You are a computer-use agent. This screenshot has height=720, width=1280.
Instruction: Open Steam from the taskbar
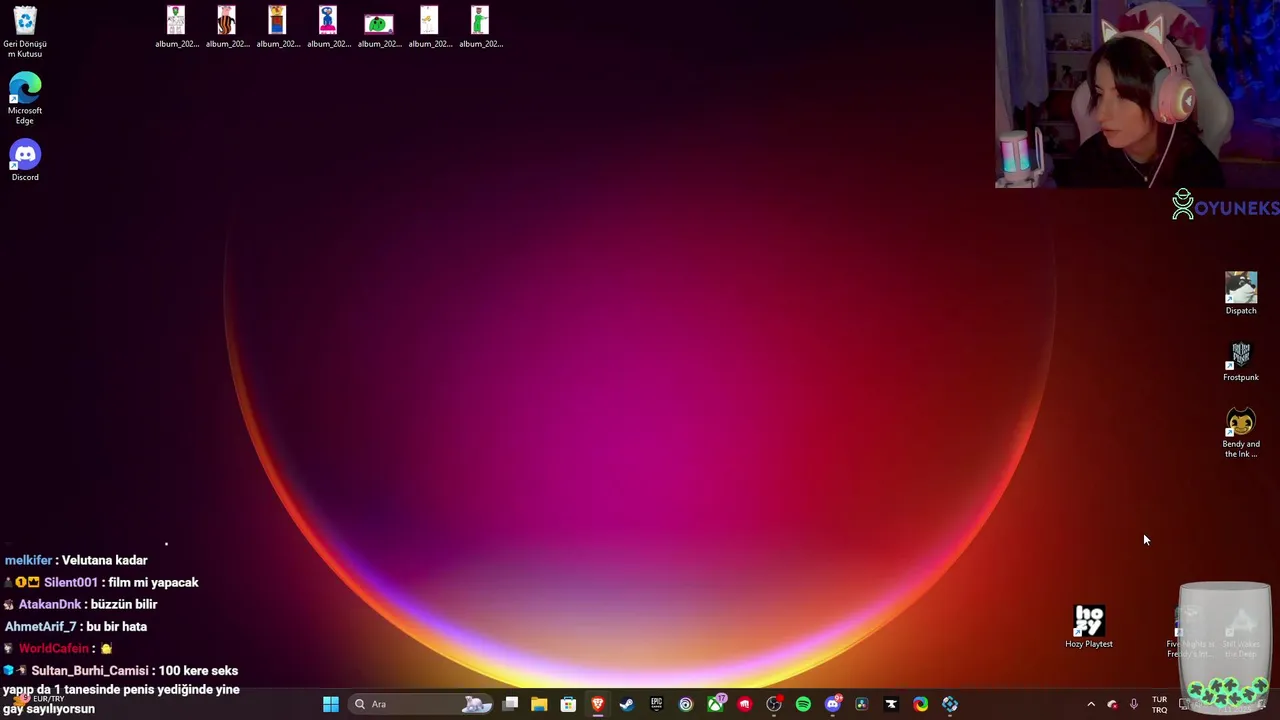coord(627,704)
